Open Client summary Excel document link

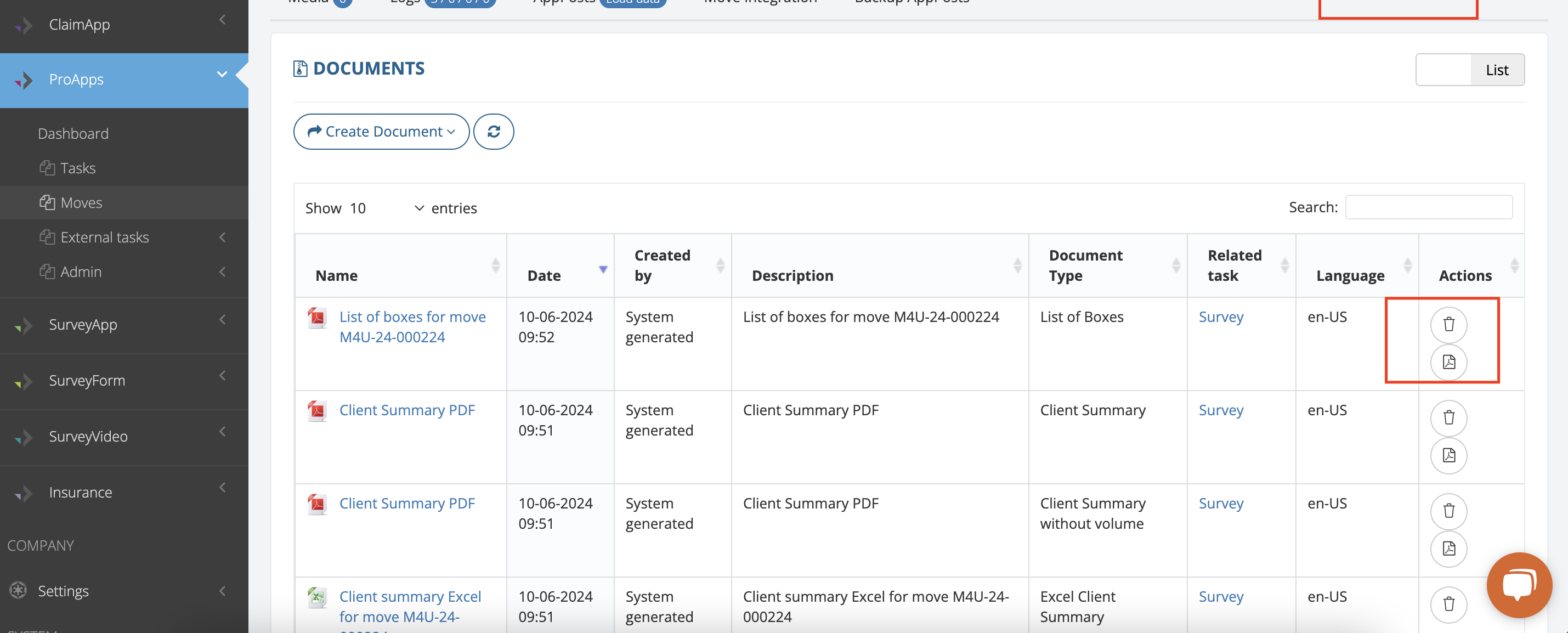(410, 607)
